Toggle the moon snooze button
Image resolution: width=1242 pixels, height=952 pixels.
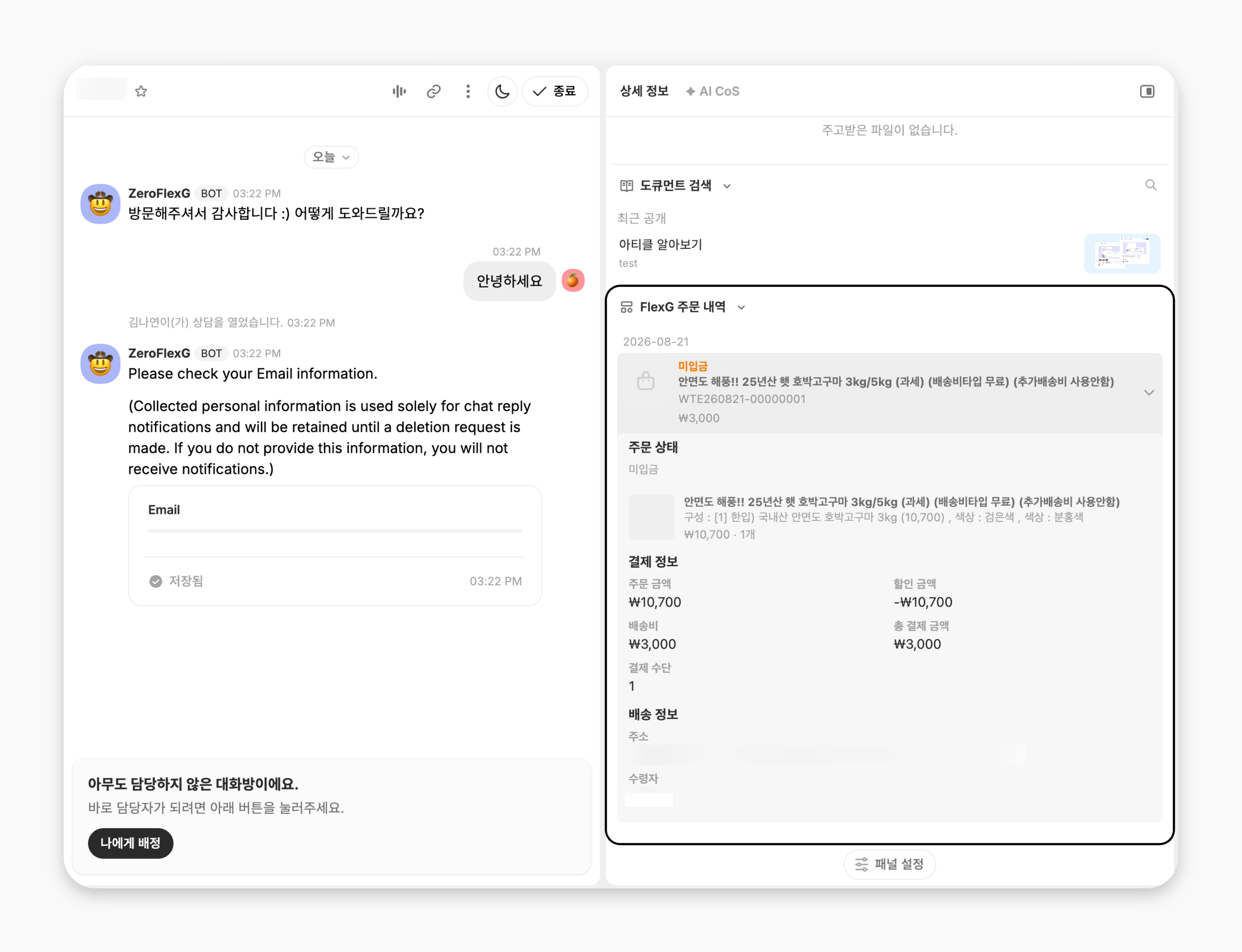pyautogui.click(x=502, y=91)
